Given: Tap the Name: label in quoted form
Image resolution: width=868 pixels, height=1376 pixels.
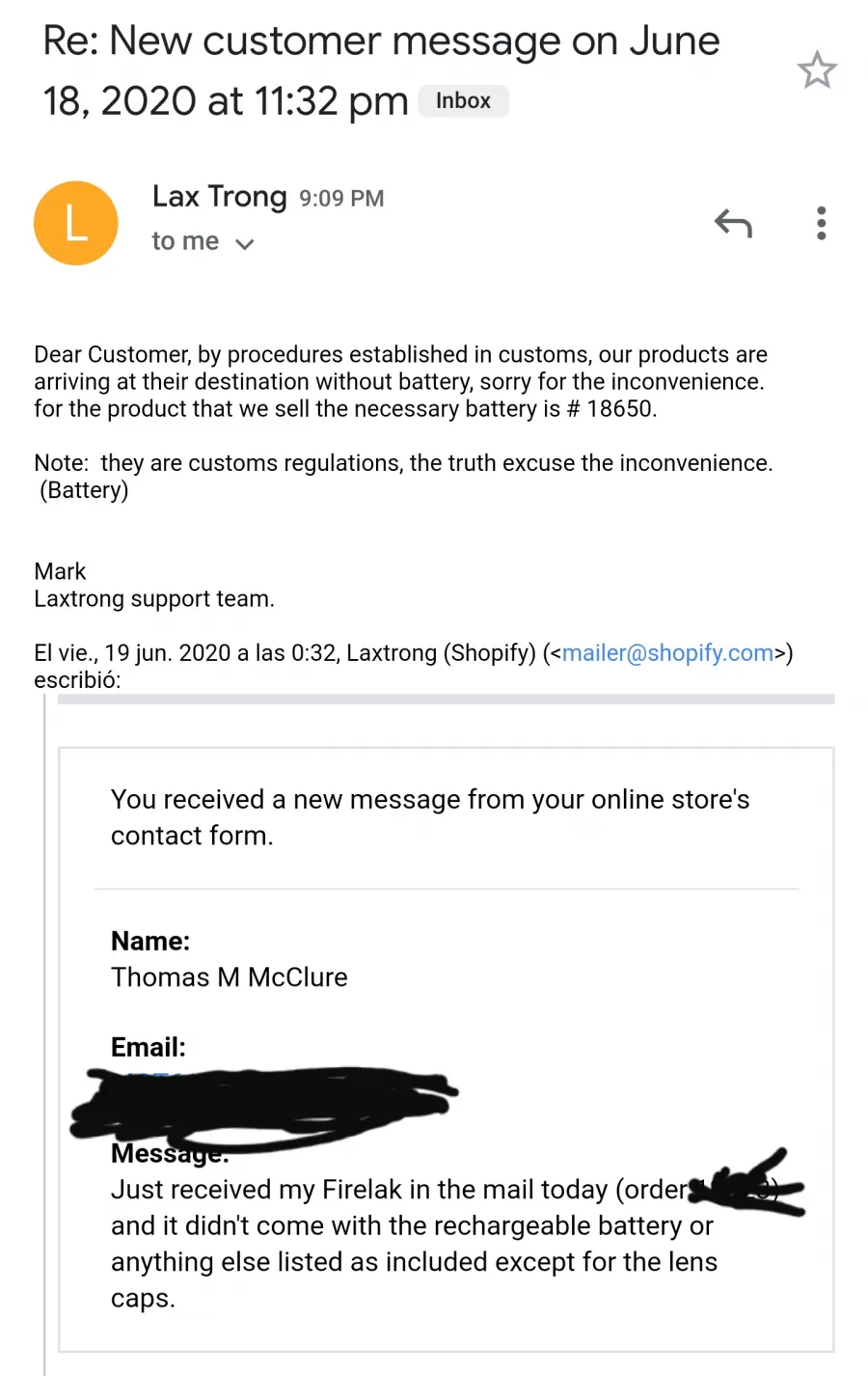Looking at the screenshot, I should pos(150,941).
